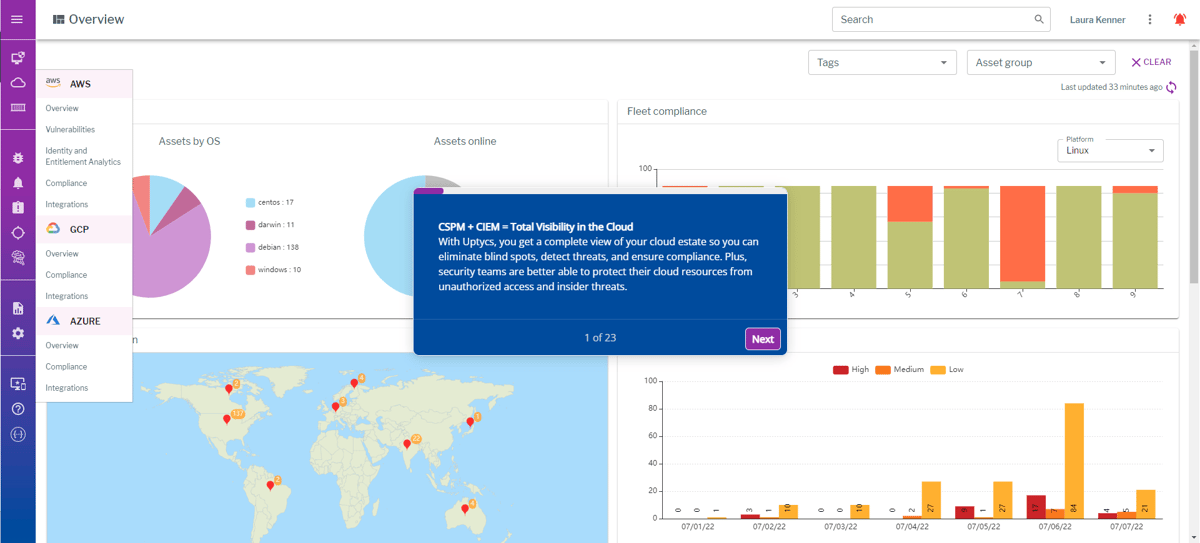Screen dimensions: 1200x543
Task: Click the monitor assets icon in sidebar
Action: point(18,58)
